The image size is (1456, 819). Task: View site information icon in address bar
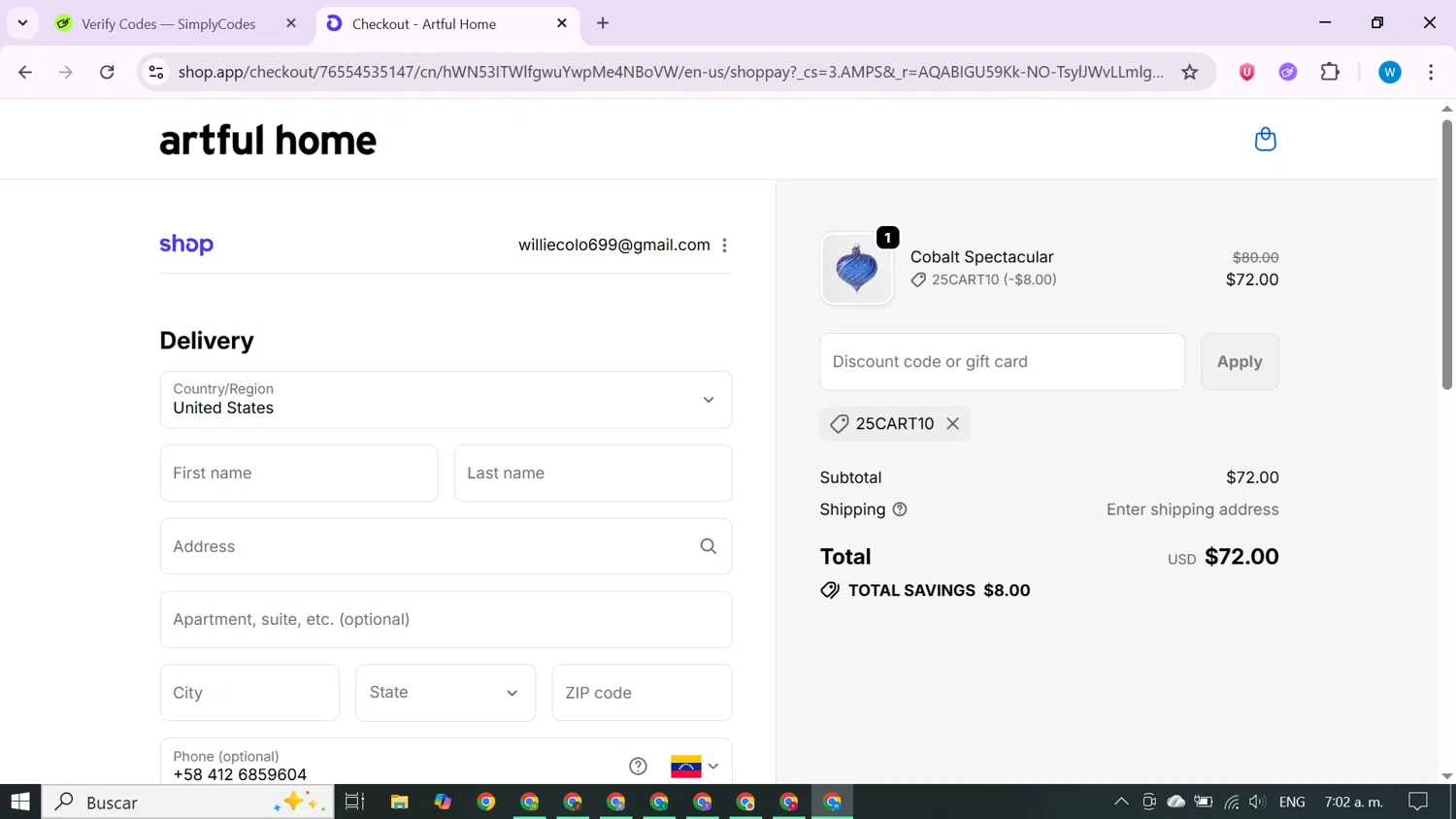(156, 72)
